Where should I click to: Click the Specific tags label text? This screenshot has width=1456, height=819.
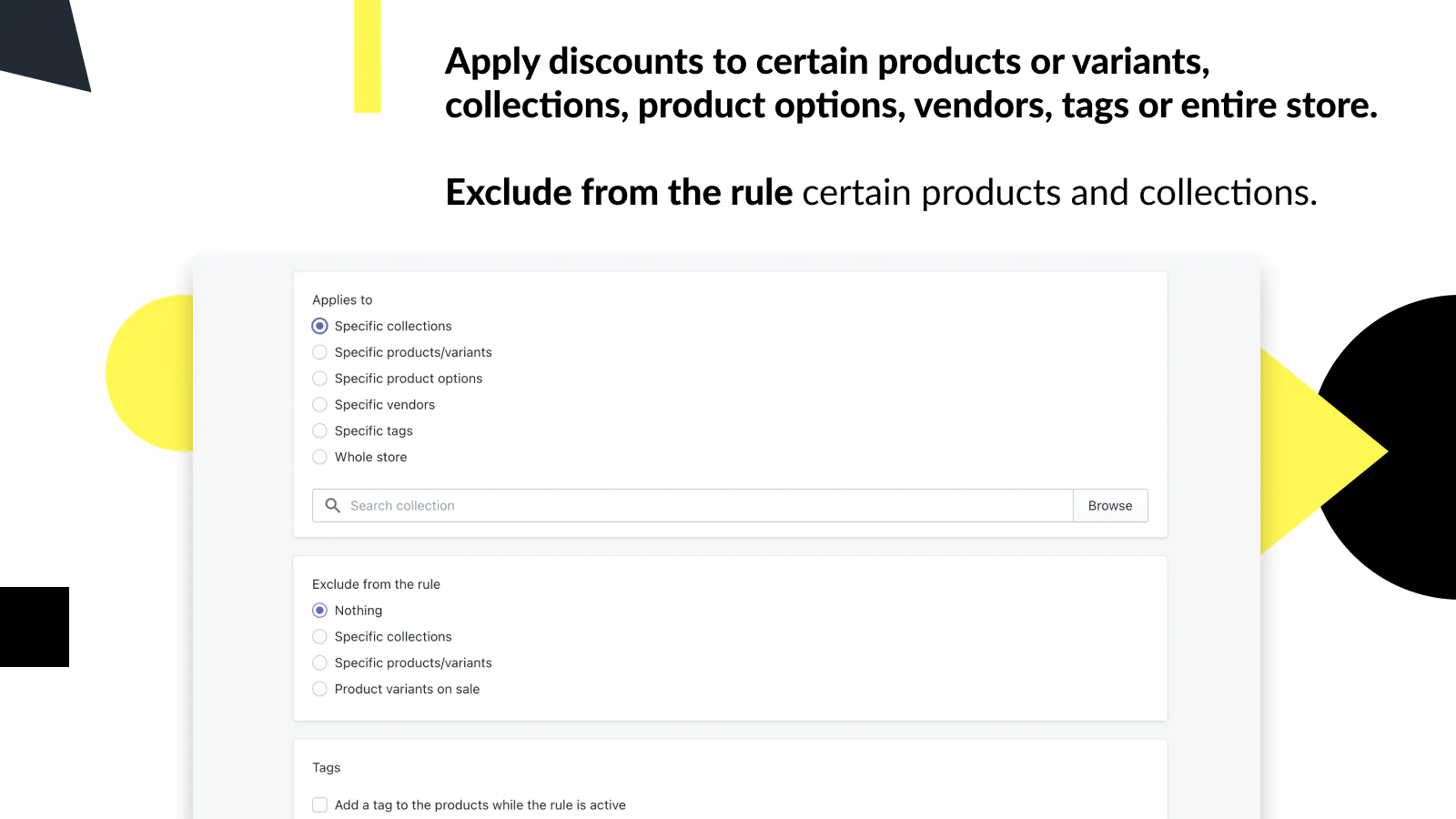point(373,431)
